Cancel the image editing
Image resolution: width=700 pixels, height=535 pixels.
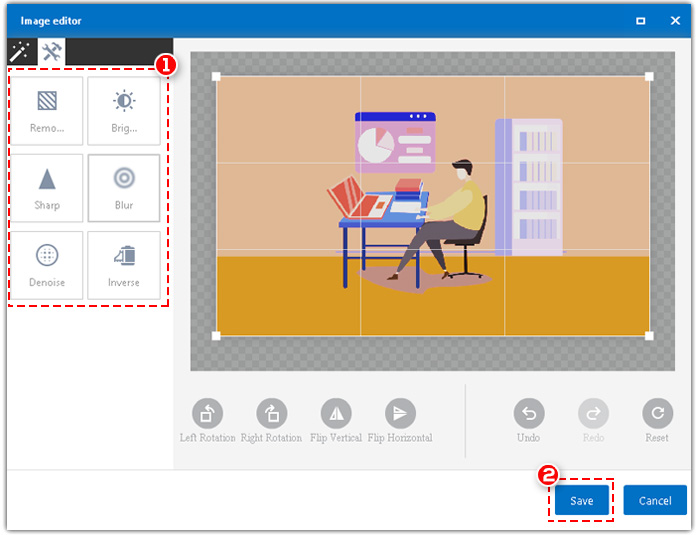(x=655, y=500)
